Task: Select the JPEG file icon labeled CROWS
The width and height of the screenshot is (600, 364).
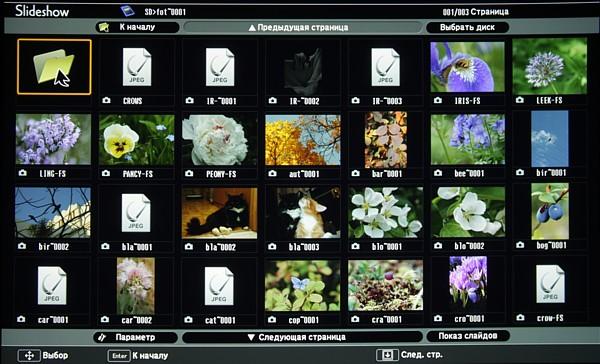Action: pyautogui.click(x=137, y=67)
